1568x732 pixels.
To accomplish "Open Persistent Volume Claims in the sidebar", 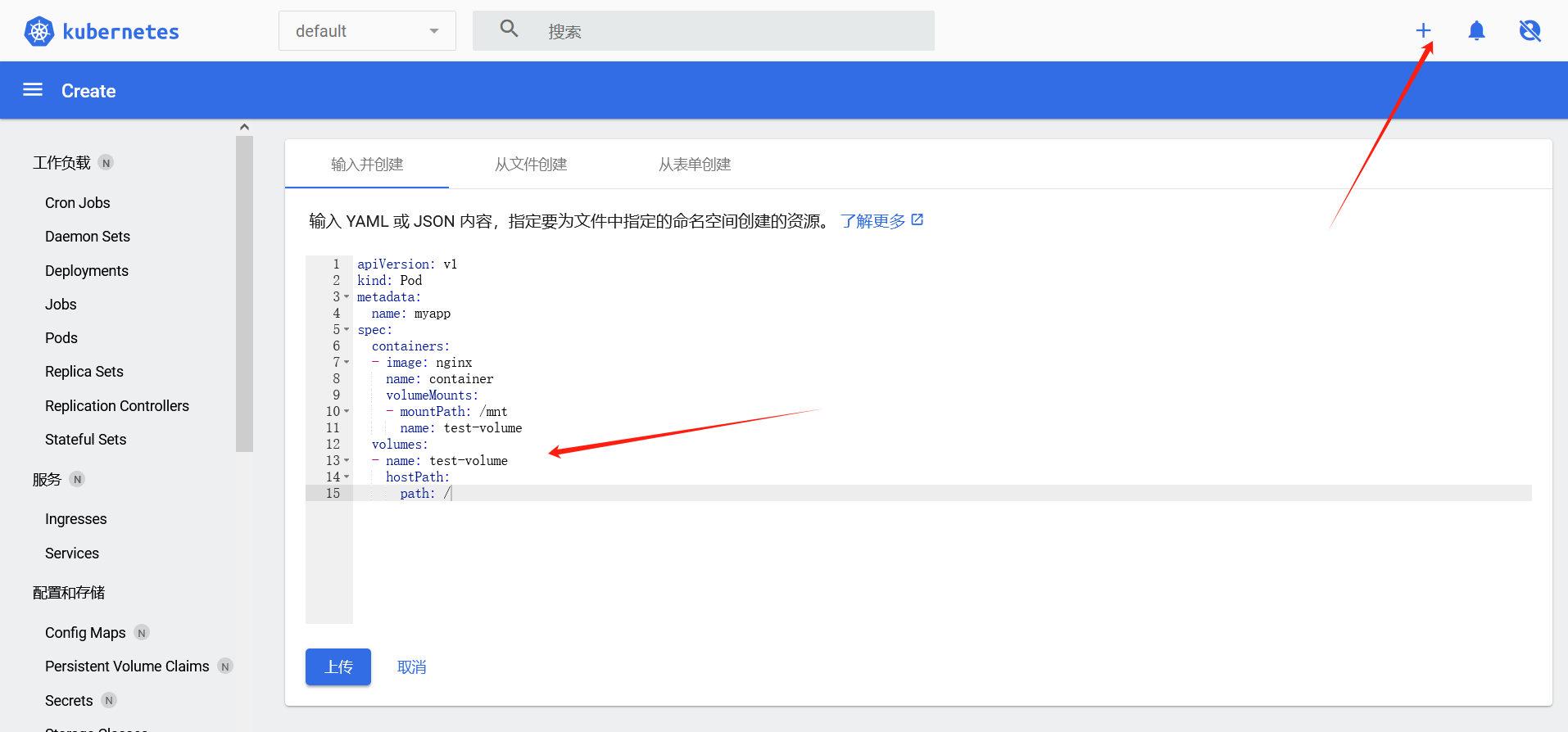I will coord(127,666).
